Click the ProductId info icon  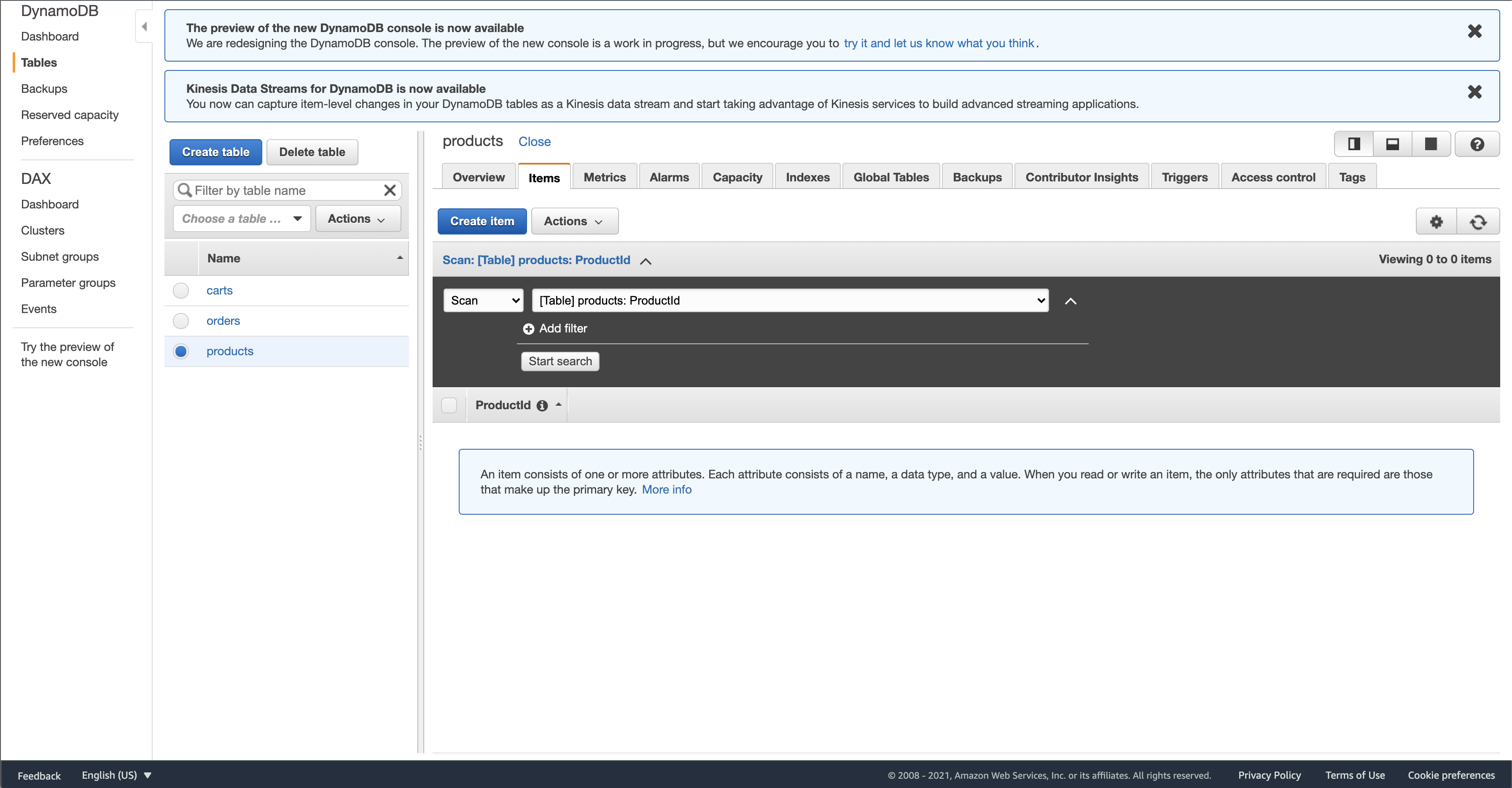coord(542,406)
